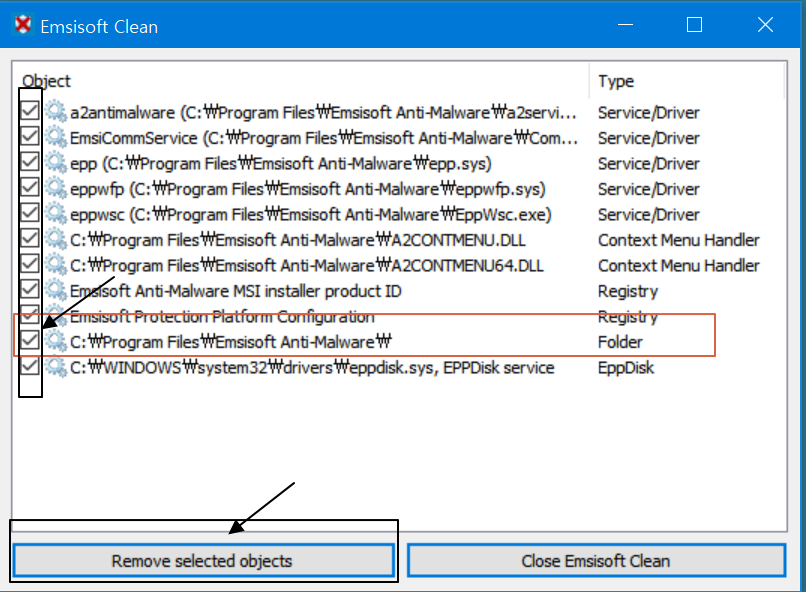This screenshot has width=806, height=592.
Task: Select the eppdisk.sys, EPPDisk service entry
Action: [312, 367]
